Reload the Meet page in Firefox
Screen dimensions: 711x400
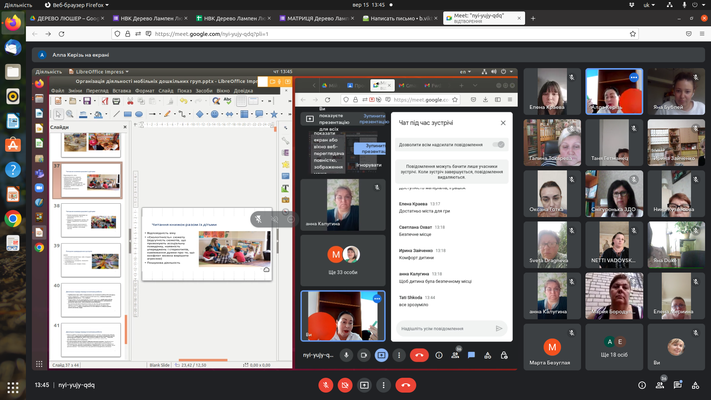61,34
